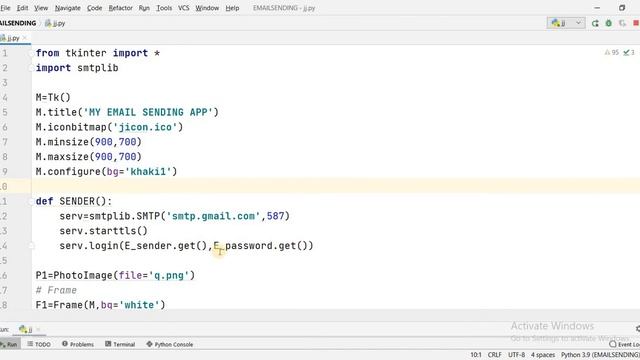Open the Window menu
The image size is (640, 360).
207,8
